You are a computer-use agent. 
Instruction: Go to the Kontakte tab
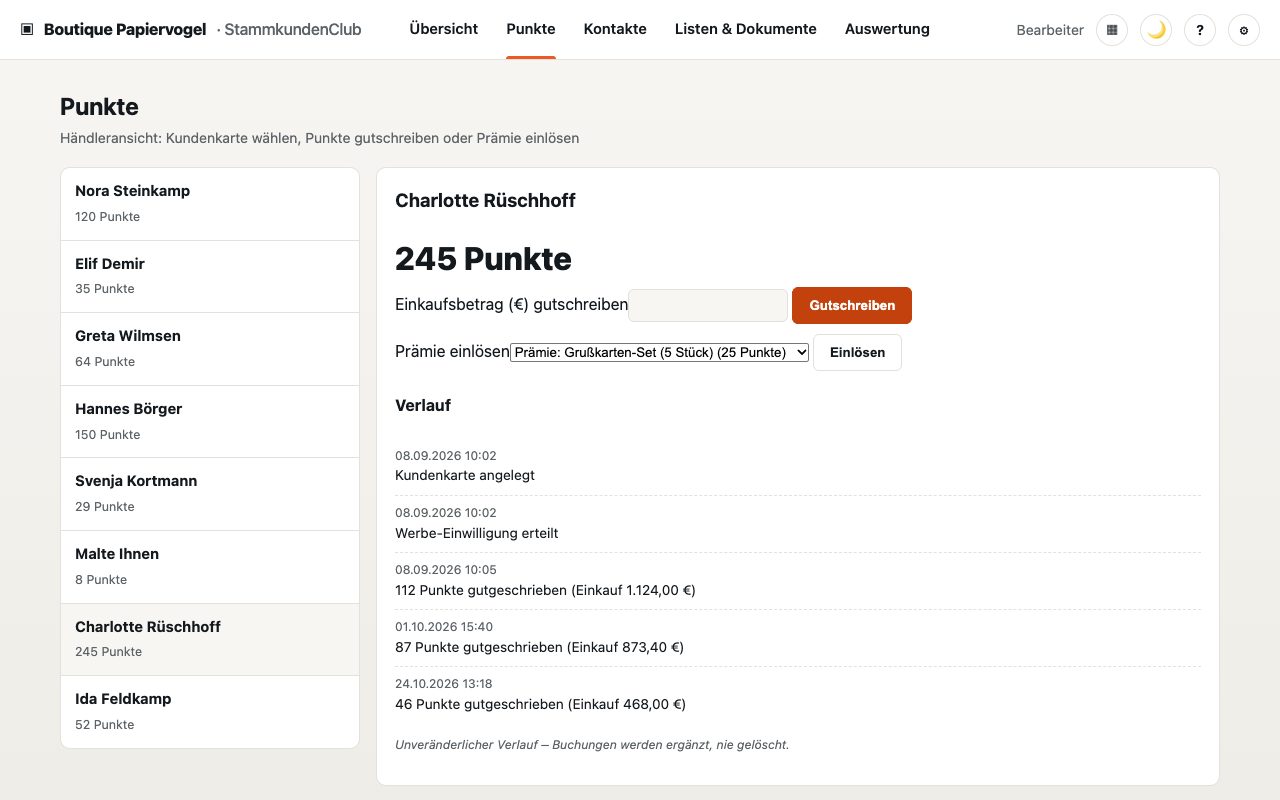pyautogui.click(x=615, y=29)
